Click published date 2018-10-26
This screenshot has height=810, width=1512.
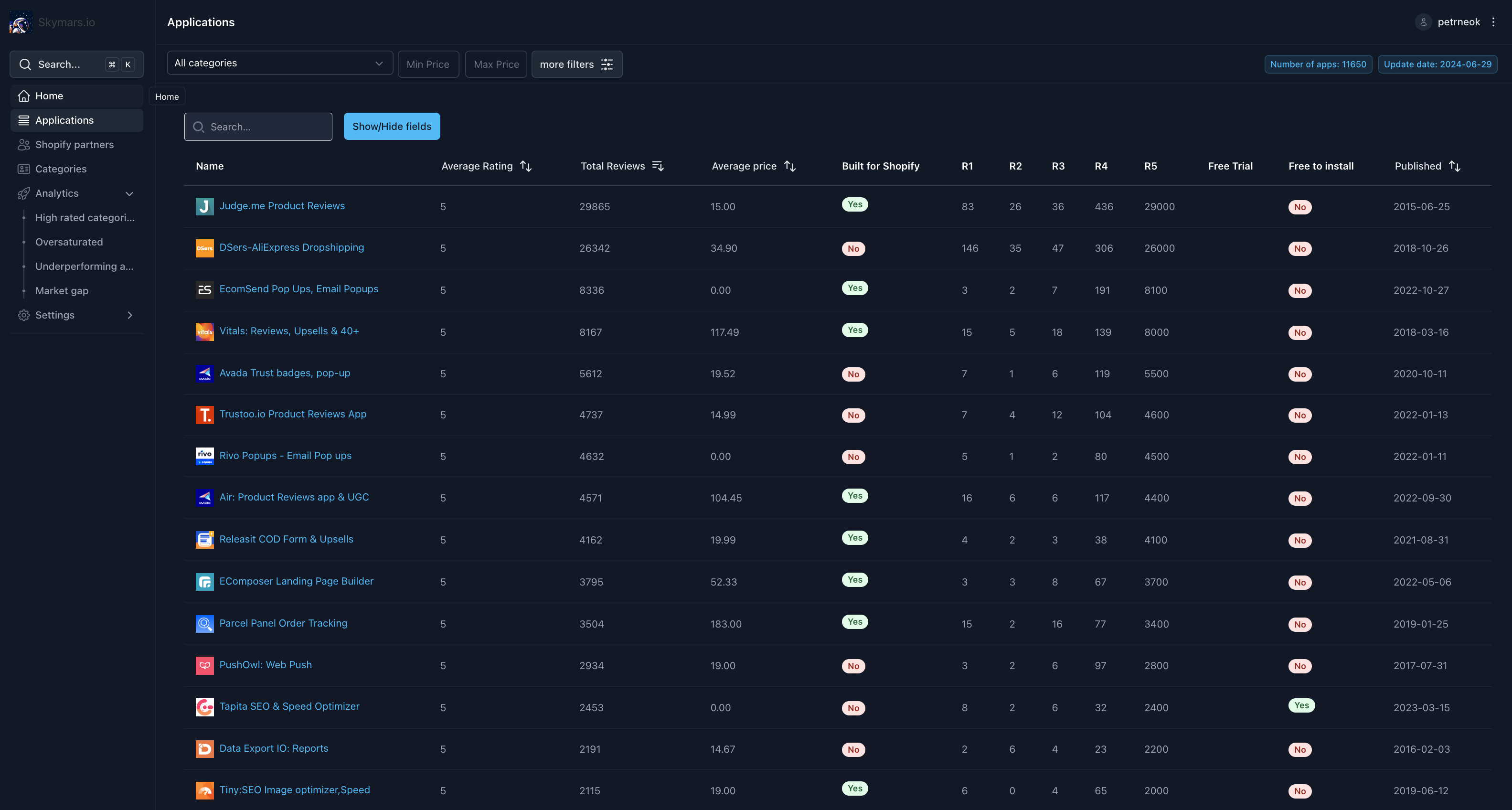1420,248
